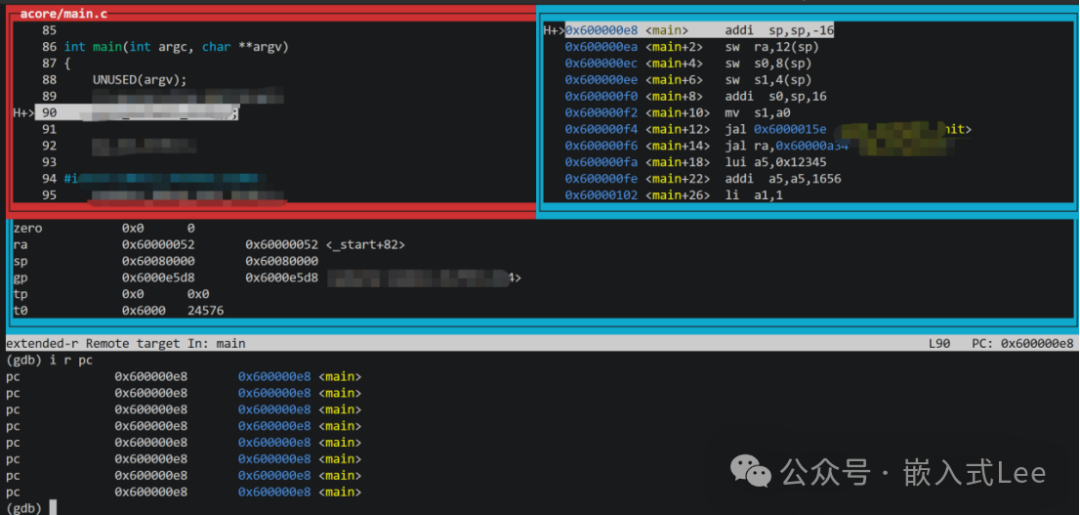Click the acore/main.c source pane title
Screen dimensions: 1080x515
click(x=63, y=14)
